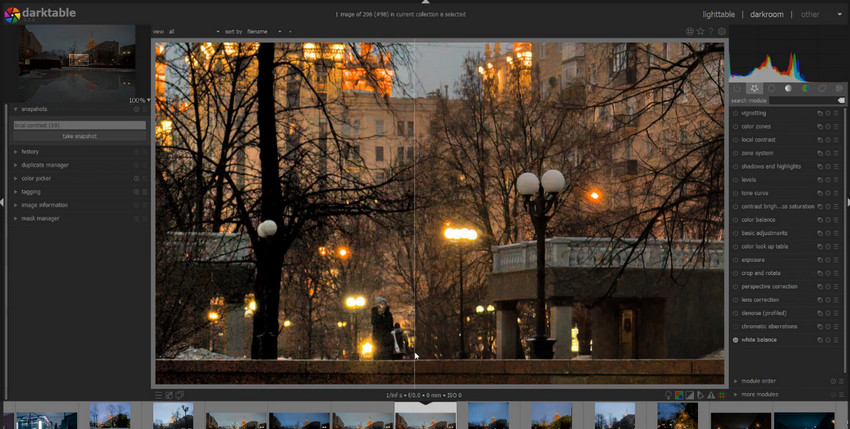850x429 pixels.
Task: Select the basic modules group circle tab
Action: [771, 88]
